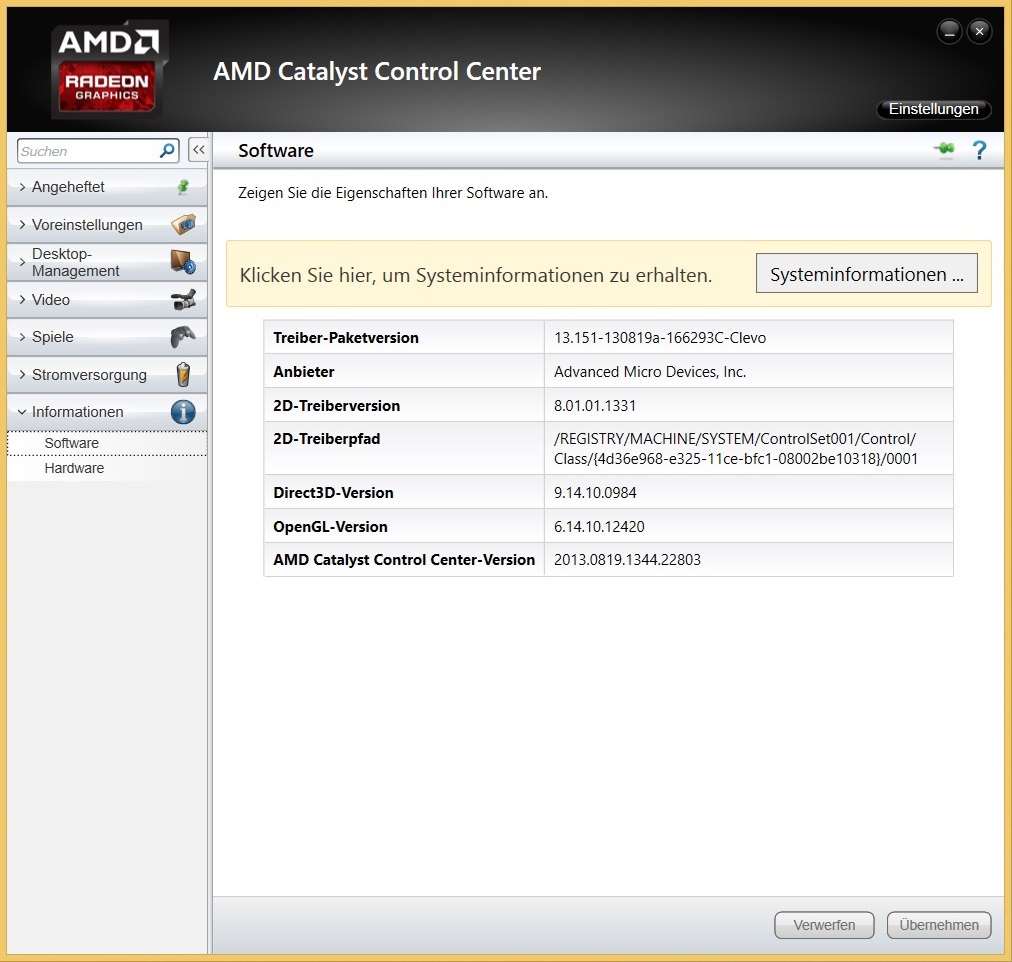Open the Angeheftet menu item

(x=107, y=187)
